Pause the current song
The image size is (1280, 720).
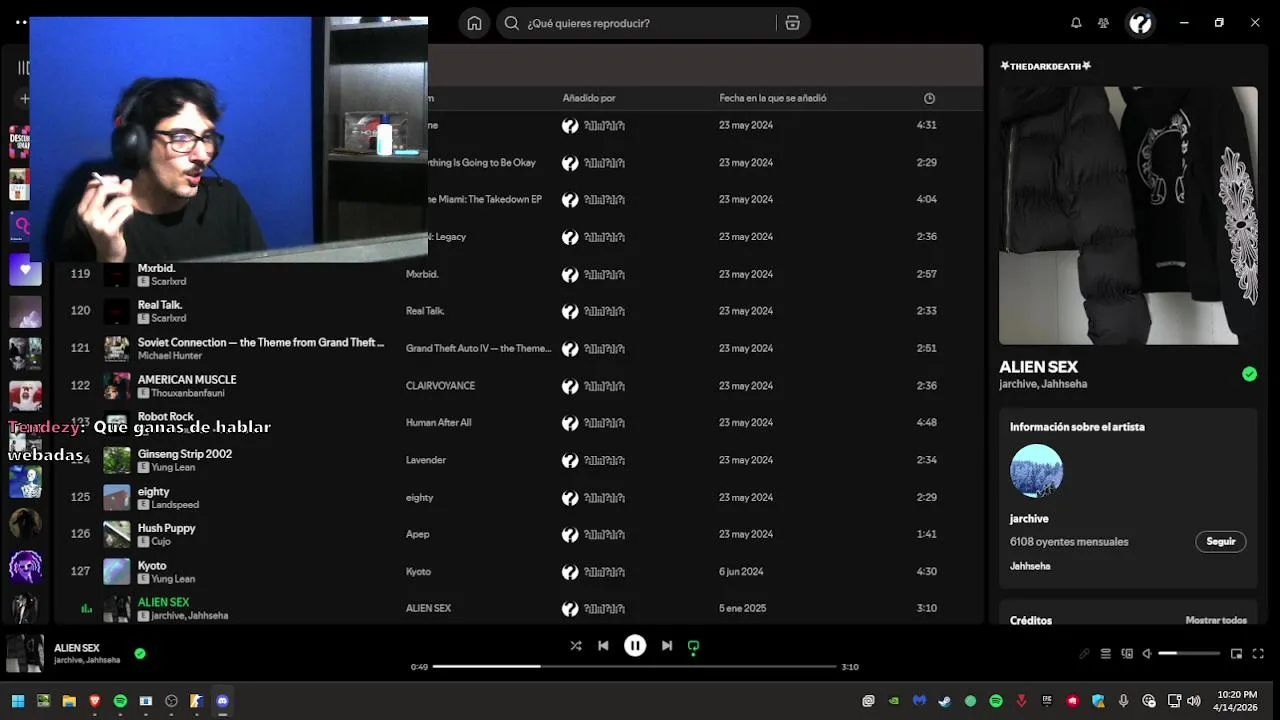635,646
